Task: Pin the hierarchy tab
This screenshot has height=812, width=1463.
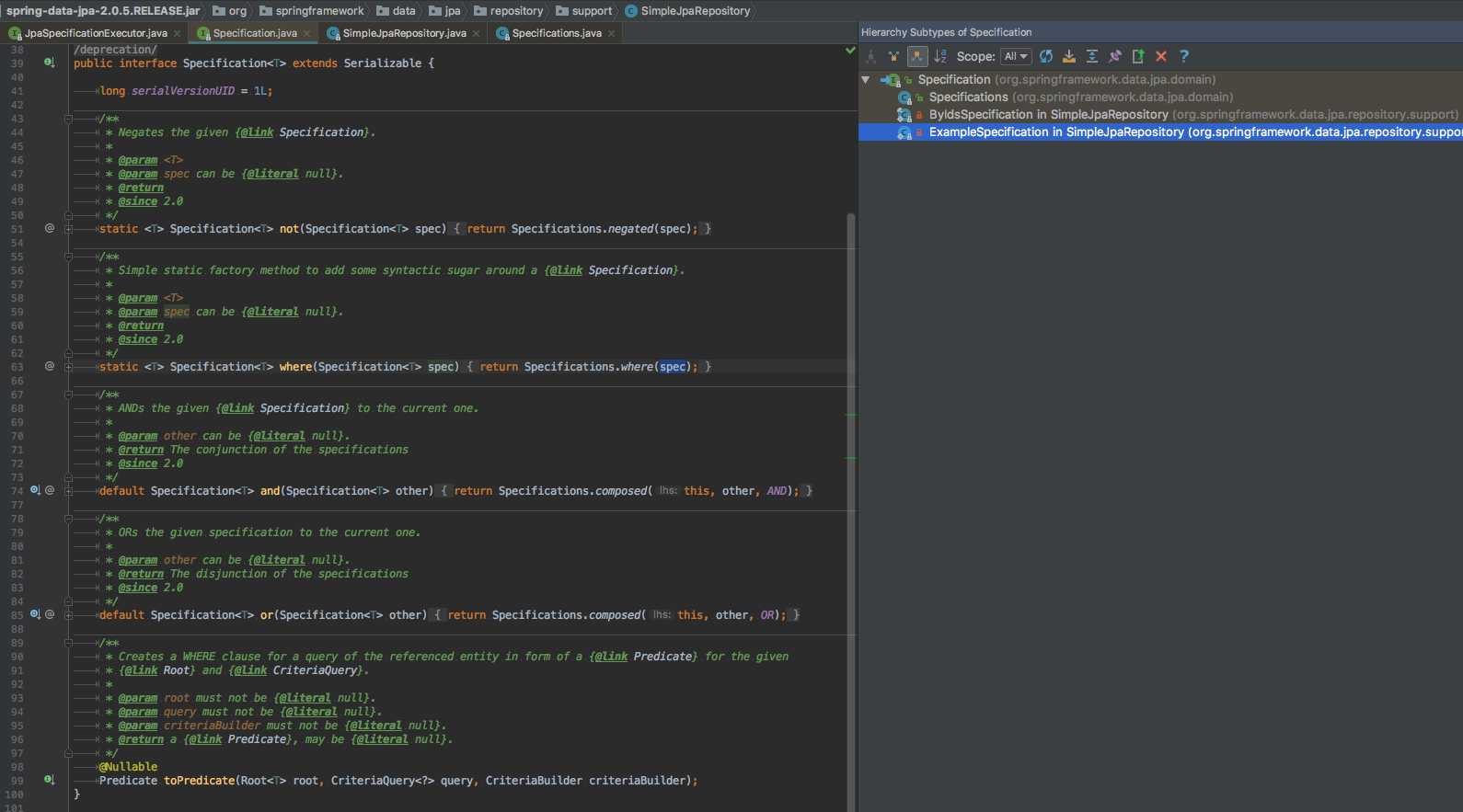Action: [1115, 56]
